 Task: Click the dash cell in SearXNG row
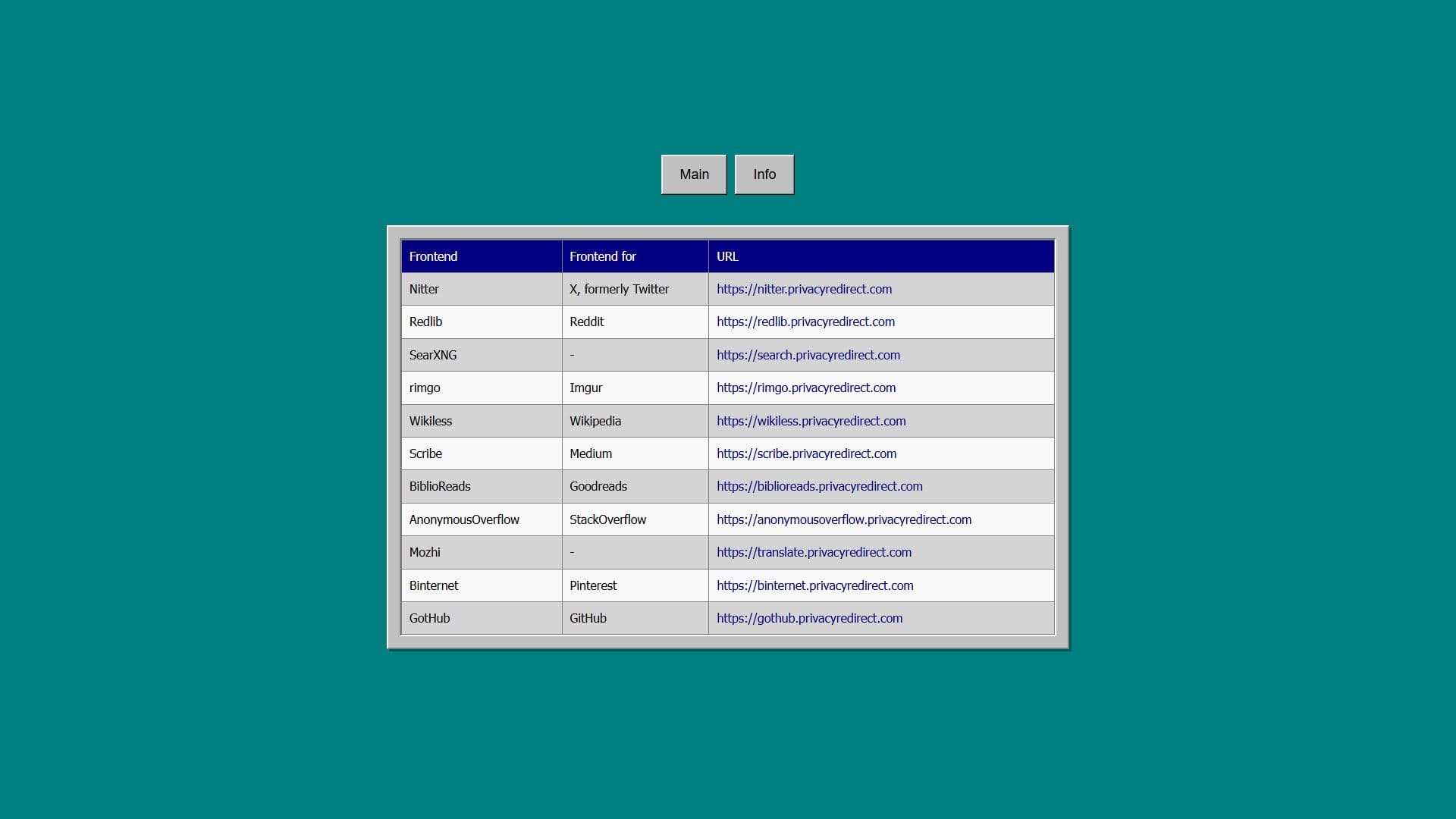click(635, 355)
